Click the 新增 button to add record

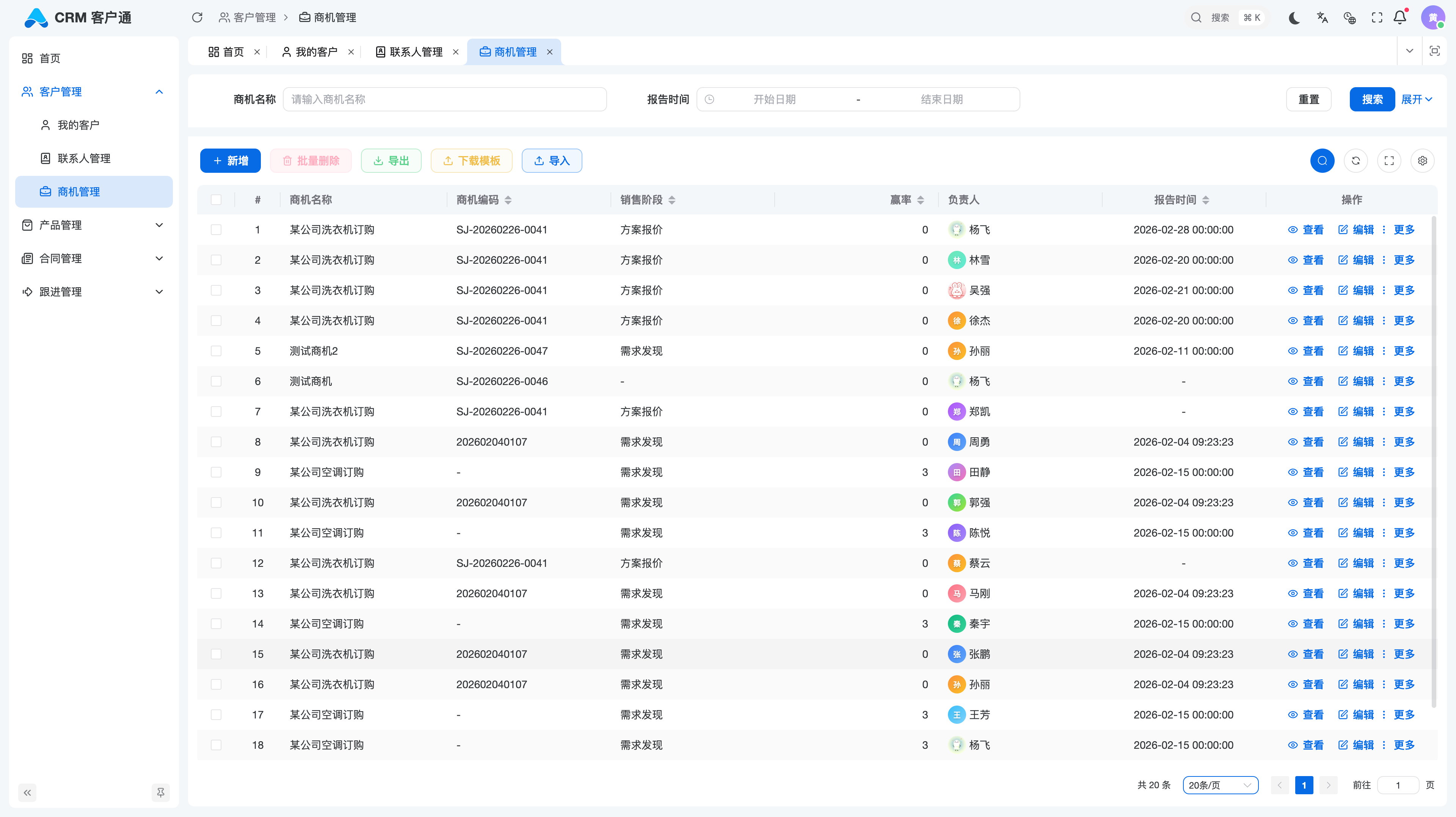[x=230, y=160]
